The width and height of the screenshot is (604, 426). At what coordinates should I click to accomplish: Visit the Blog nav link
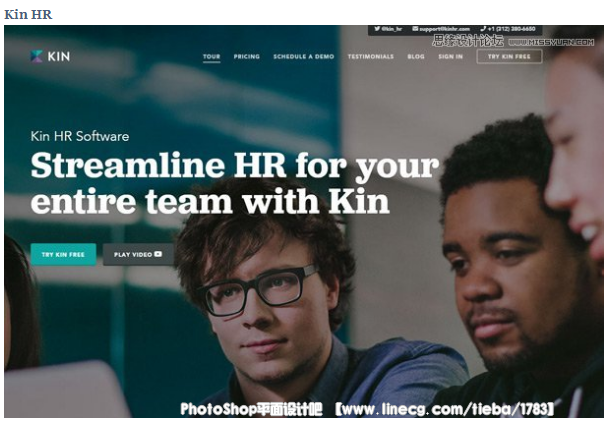point(416,57)
